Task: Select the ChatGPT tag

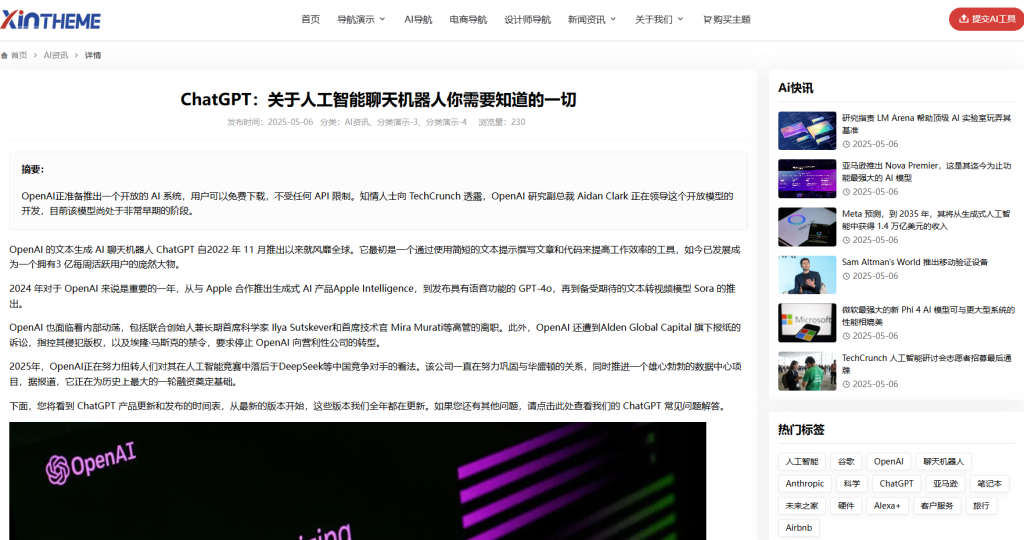Action: (896, 484)
